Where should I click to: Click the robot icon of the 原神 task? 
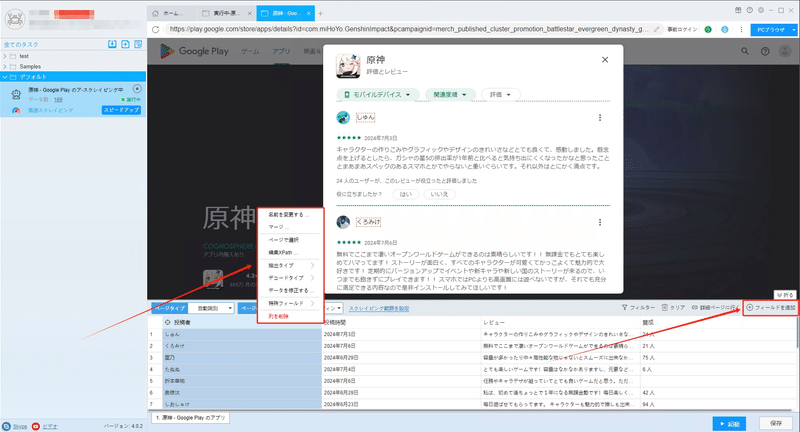[16, 94]
